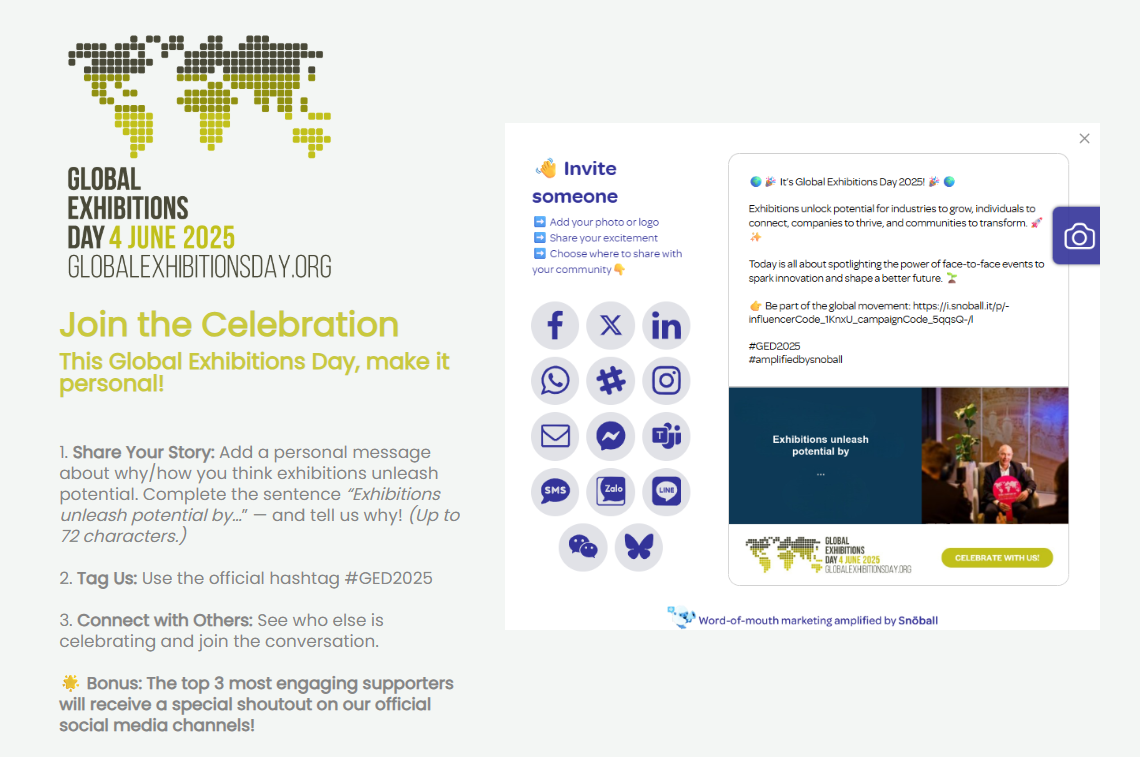Pick the SMS share option
1140x757 pixels.
pyautogui.click(x=555, y=491)
